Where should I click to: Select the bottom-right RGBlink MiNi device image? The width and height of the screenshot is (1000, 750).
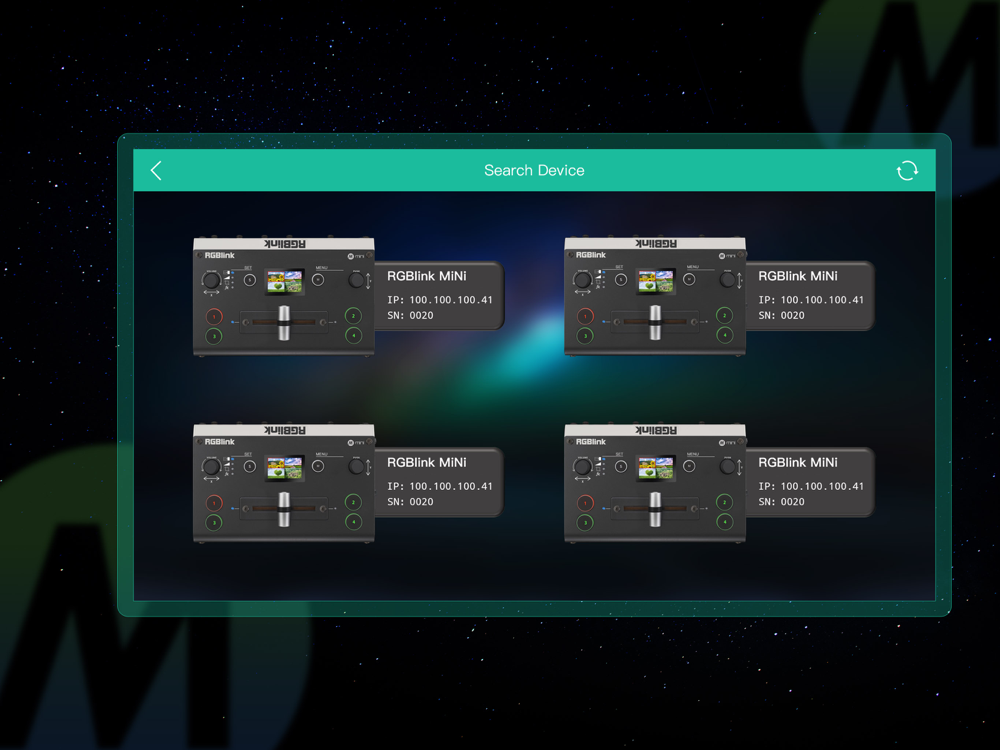pos(655,483)
